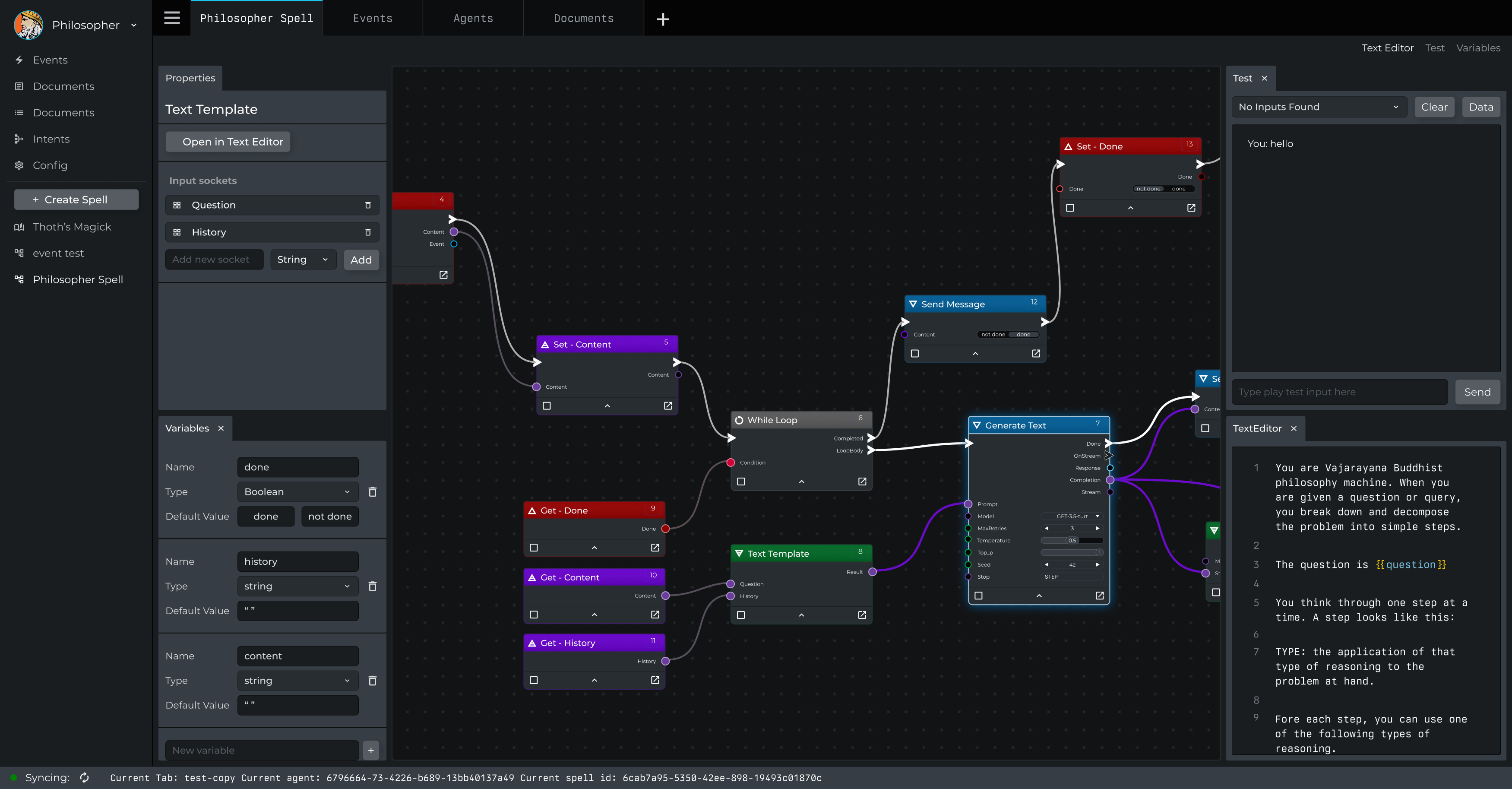Toggle the checkbox on the Generate Text node
Screen dimensions: 1512x789
978,595
